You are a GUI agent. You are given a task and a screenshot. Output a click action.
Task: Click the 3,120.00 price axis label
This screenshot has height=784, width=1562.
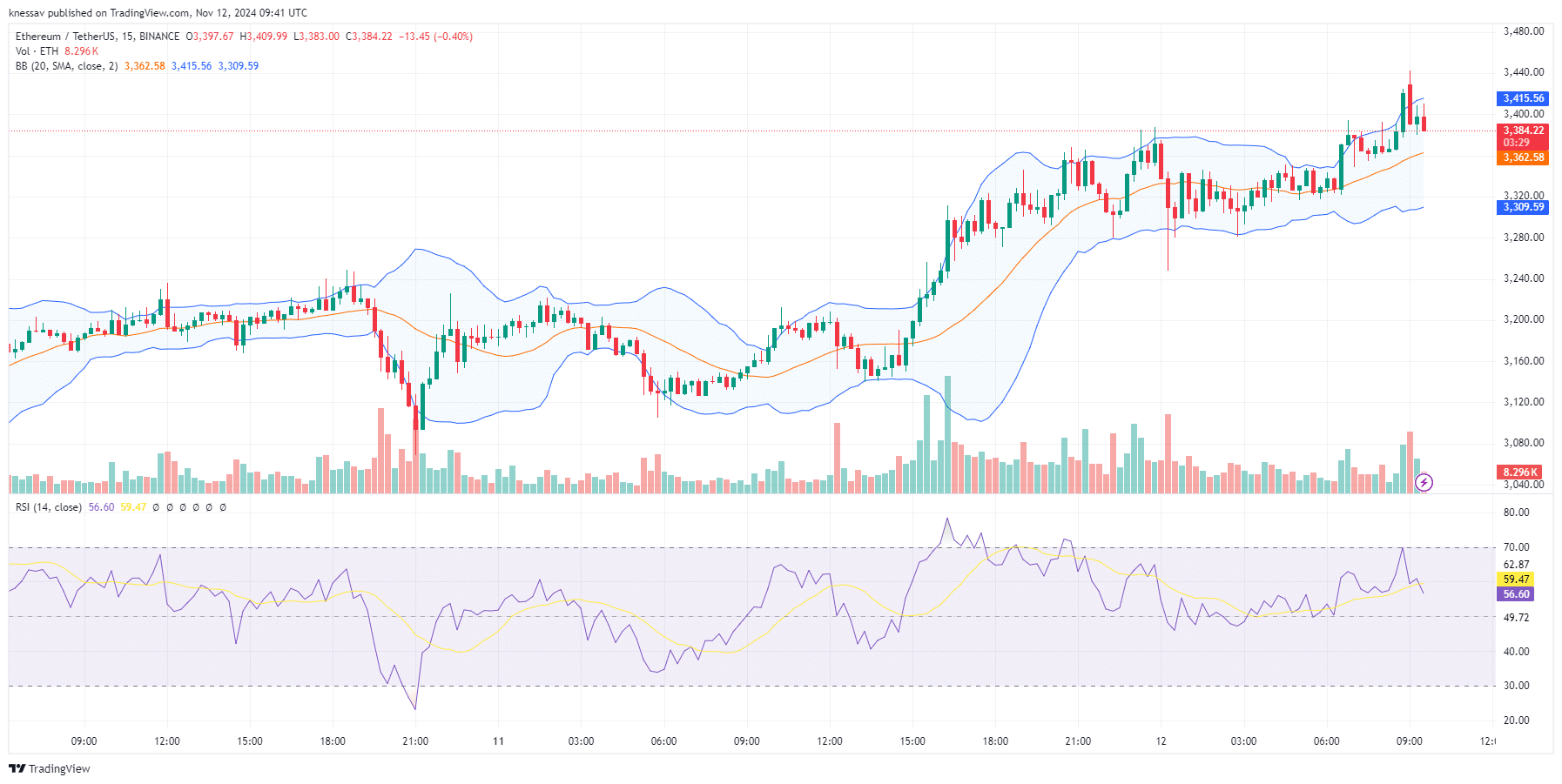pos(1524,402)
